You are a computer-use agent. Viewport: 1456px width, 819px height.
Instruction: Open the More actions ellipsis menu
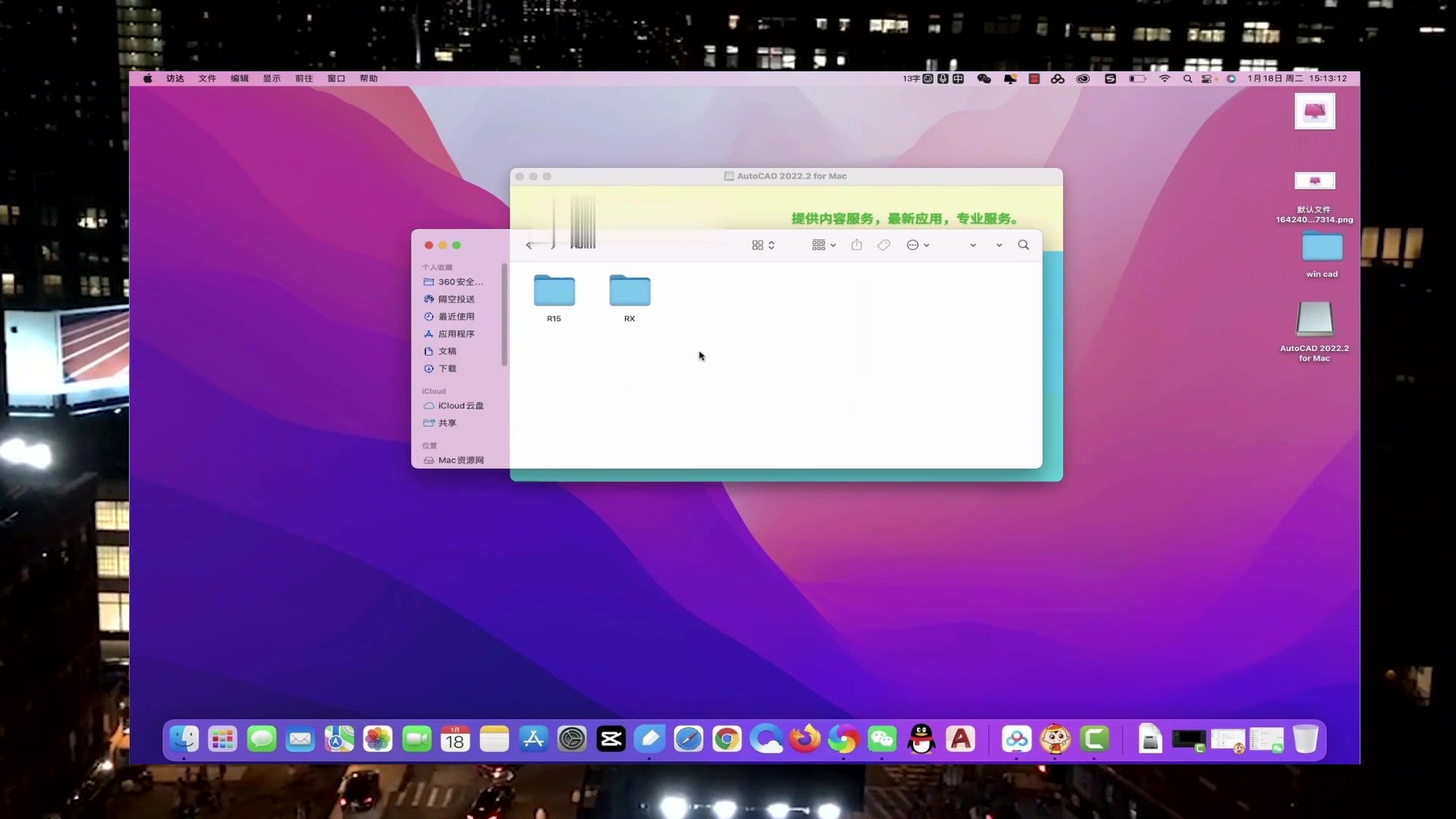[x=918, y=245]
